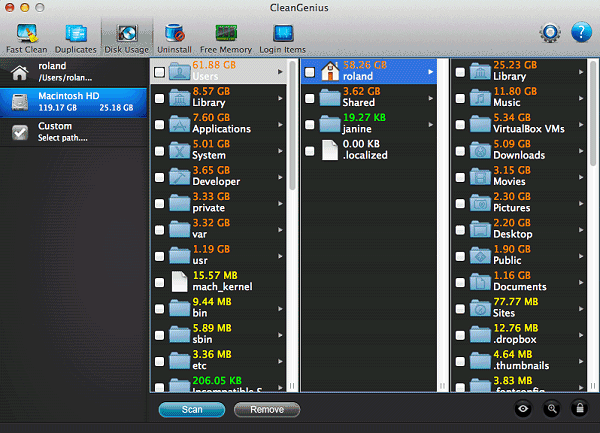
Task: Select Macintosh HD in the sidebar
Action: tap(75, 99)
